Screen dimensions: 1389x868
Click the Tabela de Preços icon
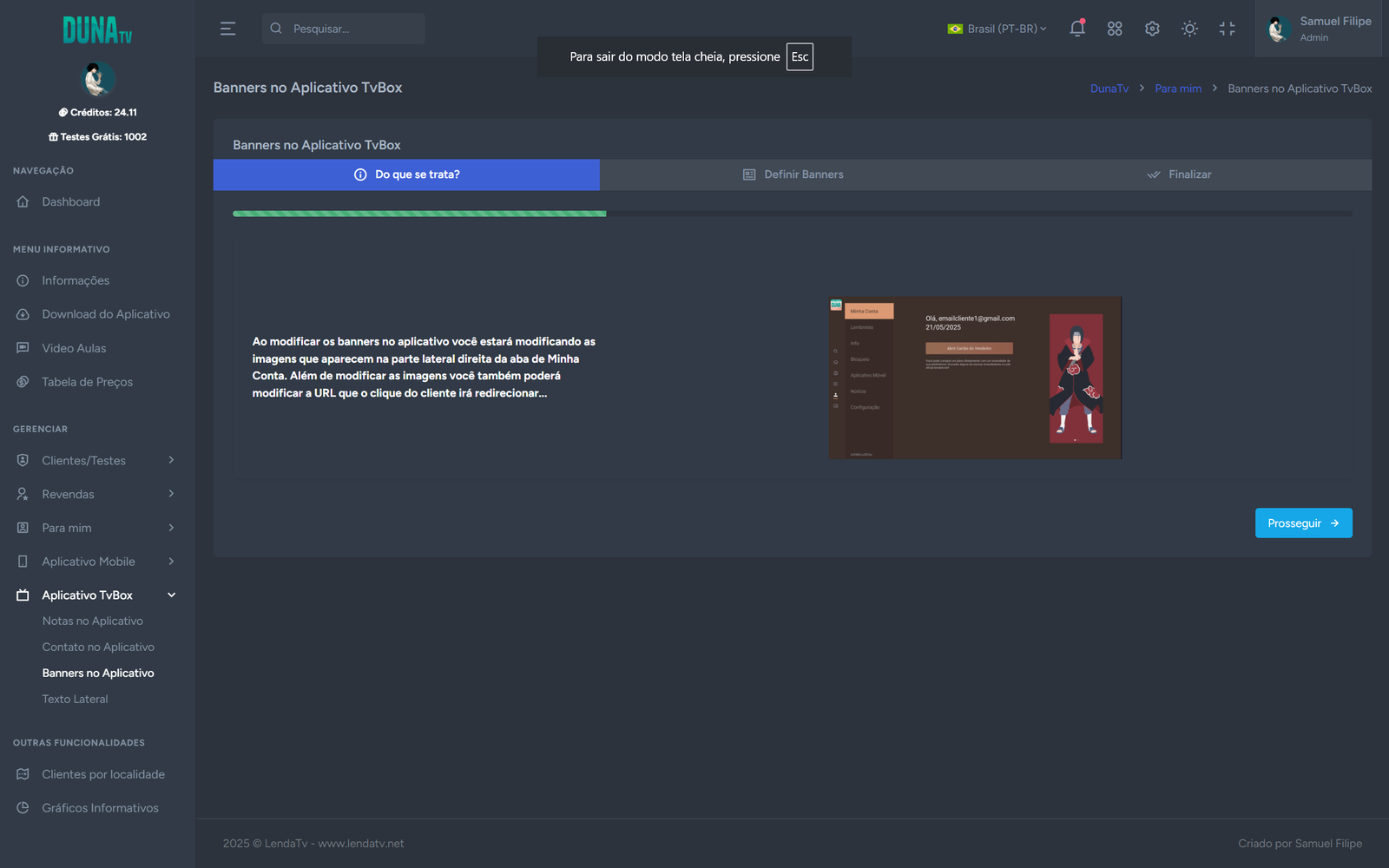pyautogui.click(x=23, y=382)
